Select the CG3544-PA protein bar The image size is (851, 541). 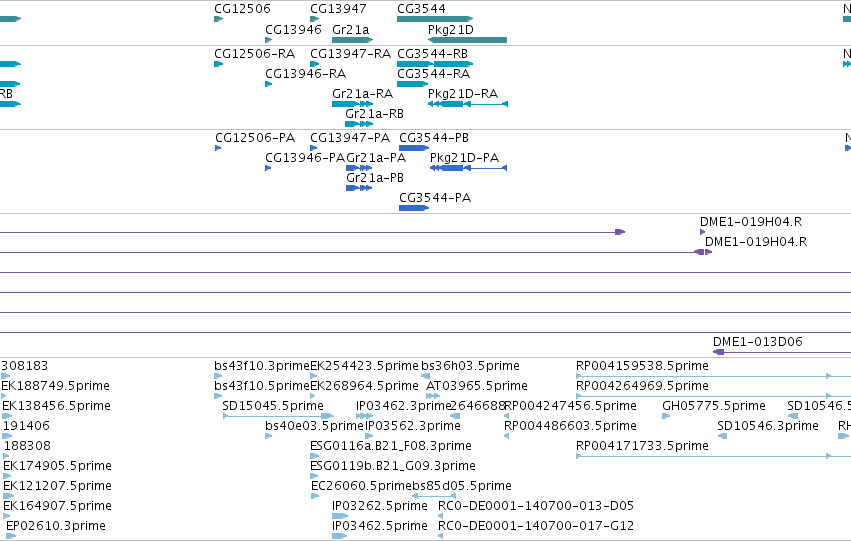414,208
